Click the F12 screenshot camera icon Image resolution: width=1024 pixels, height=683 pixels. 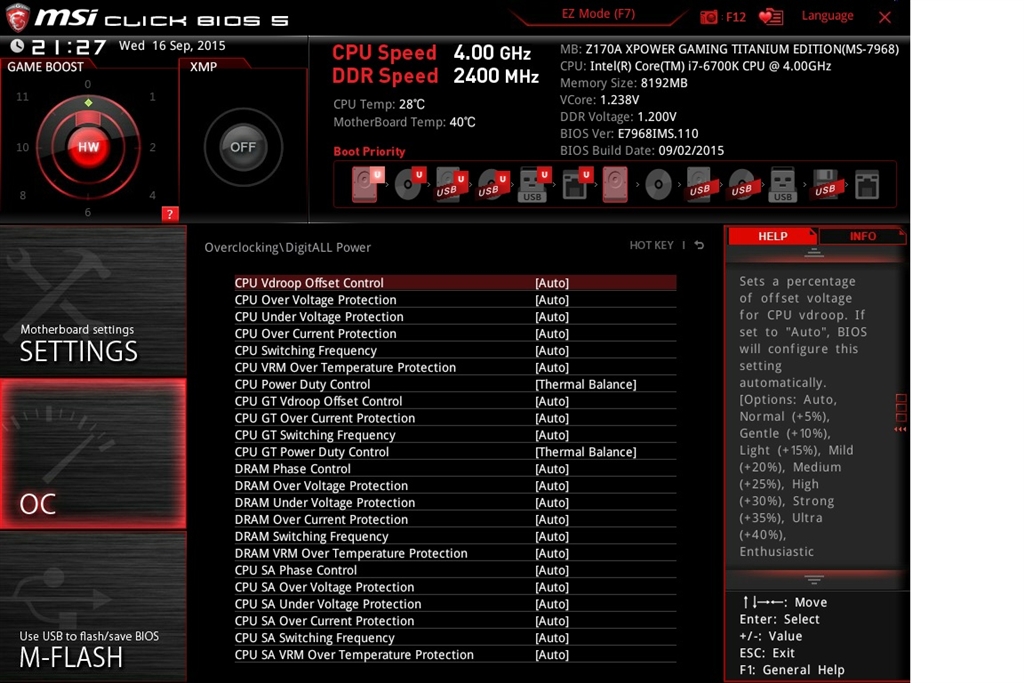(x=710, y=16)
